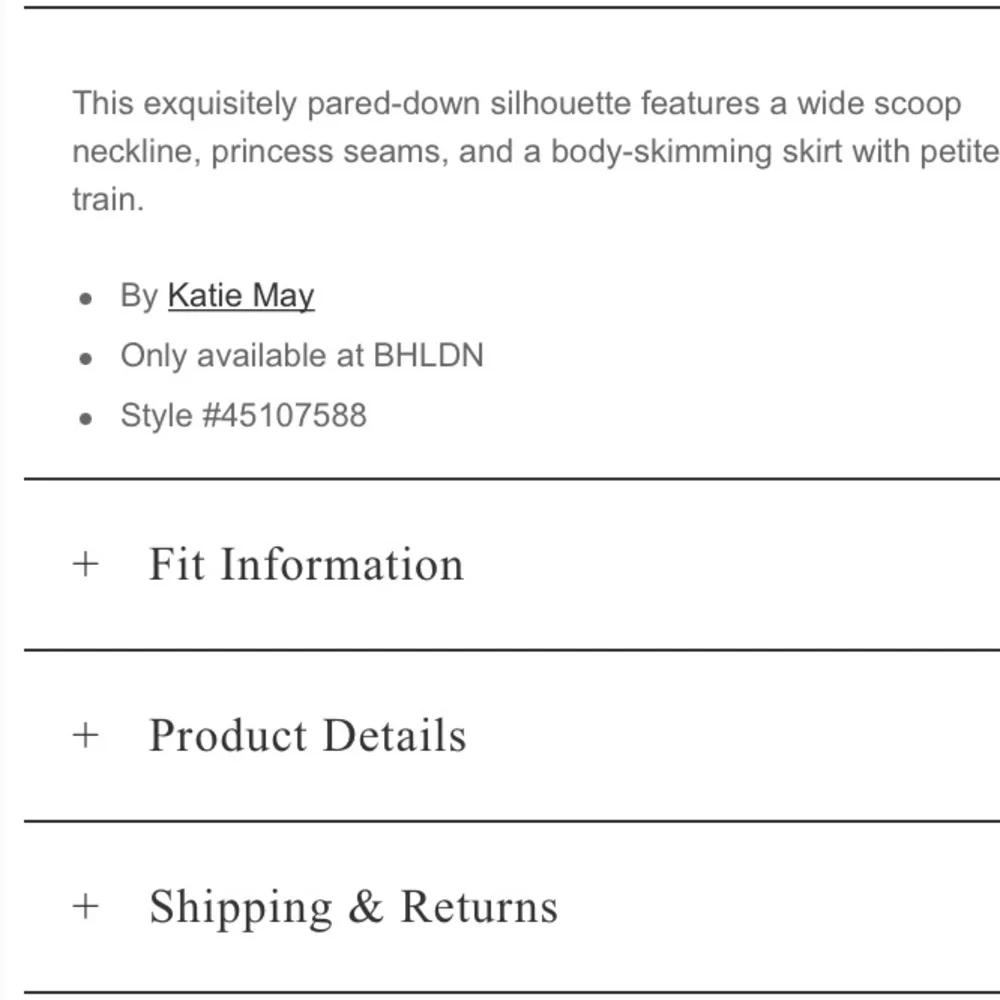This screenshot has width=1000, height=1000.
Task: Click the word 'BHLDN' in the list
Action: (428, 356)
